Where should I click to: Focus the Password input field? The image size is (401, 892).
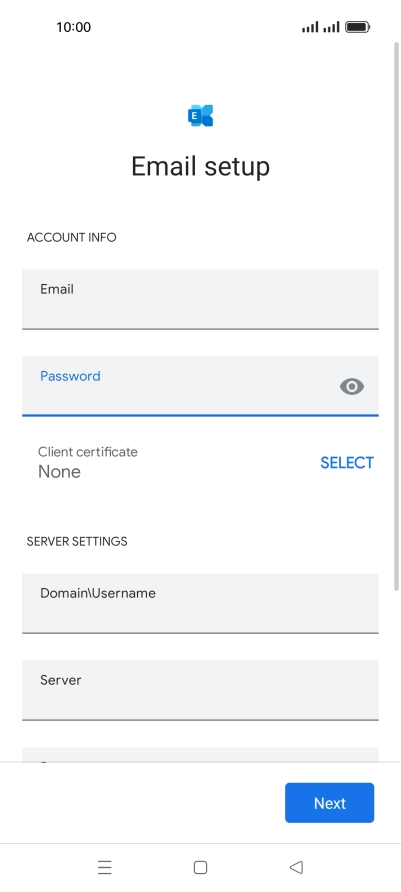tap(200, 386)
